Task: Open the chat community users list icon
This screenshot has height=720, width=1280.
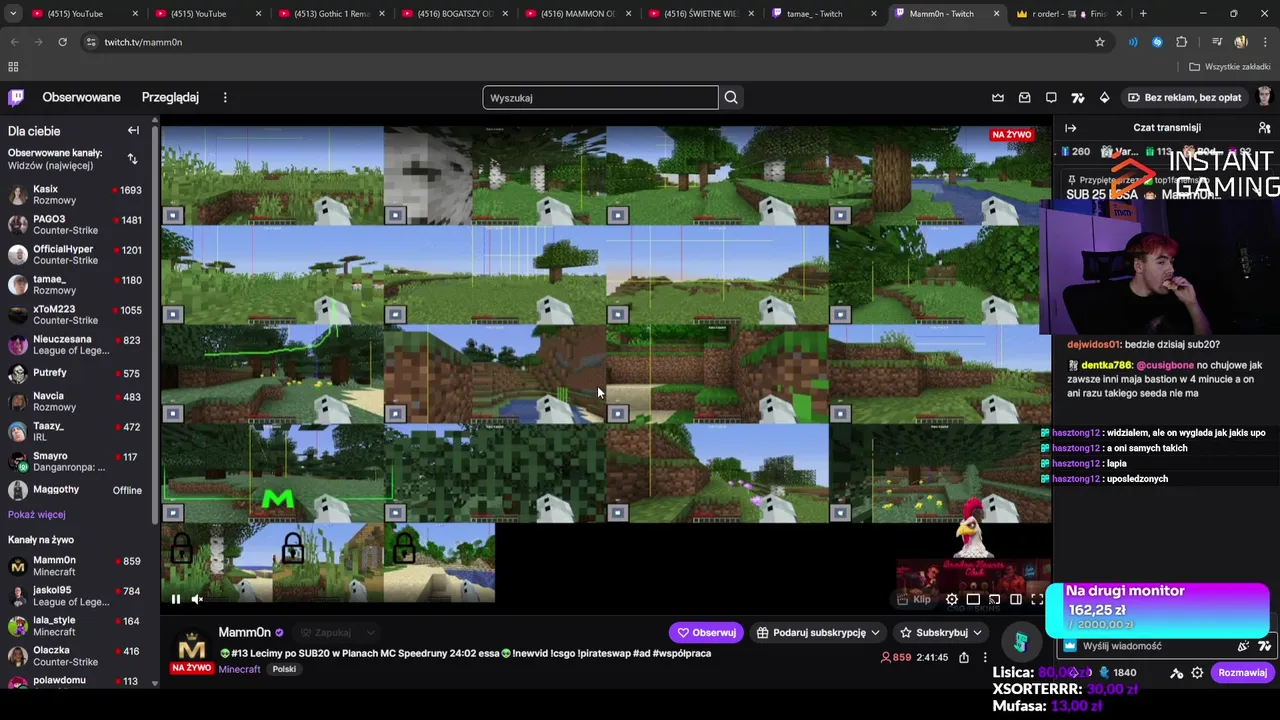Action: coord(1264,128)
